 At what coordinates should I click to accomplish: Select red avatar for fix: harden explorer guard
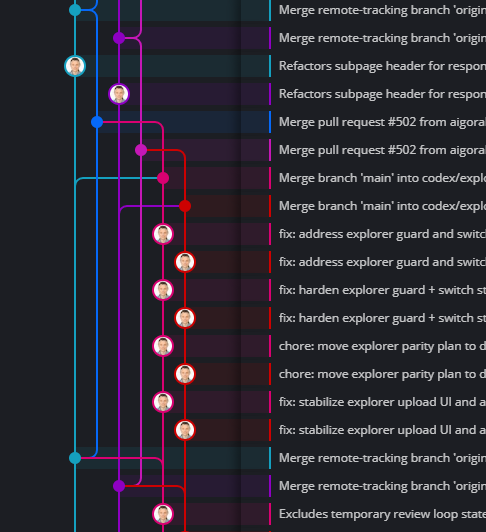point(185,318)
